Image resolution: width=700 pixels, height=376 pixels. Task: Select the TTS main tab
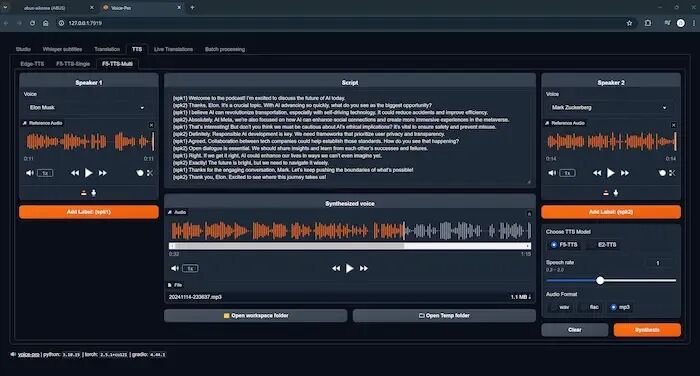click(137, 49)
